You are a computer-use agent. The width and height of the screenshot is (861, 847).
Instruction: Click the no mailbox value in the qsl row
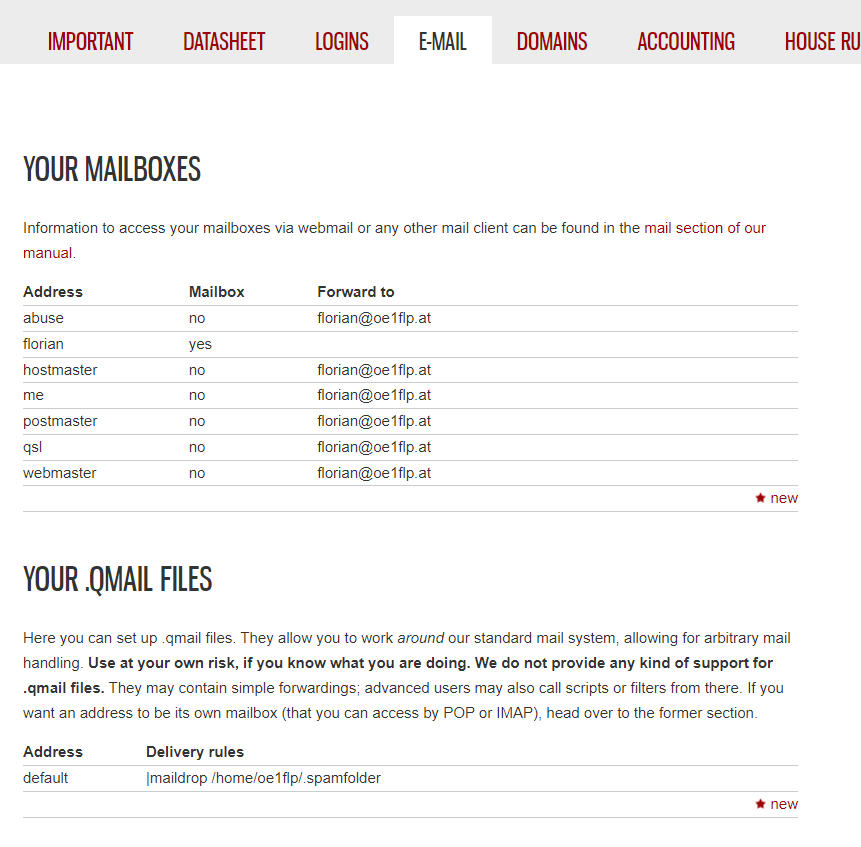click(197, 447)
